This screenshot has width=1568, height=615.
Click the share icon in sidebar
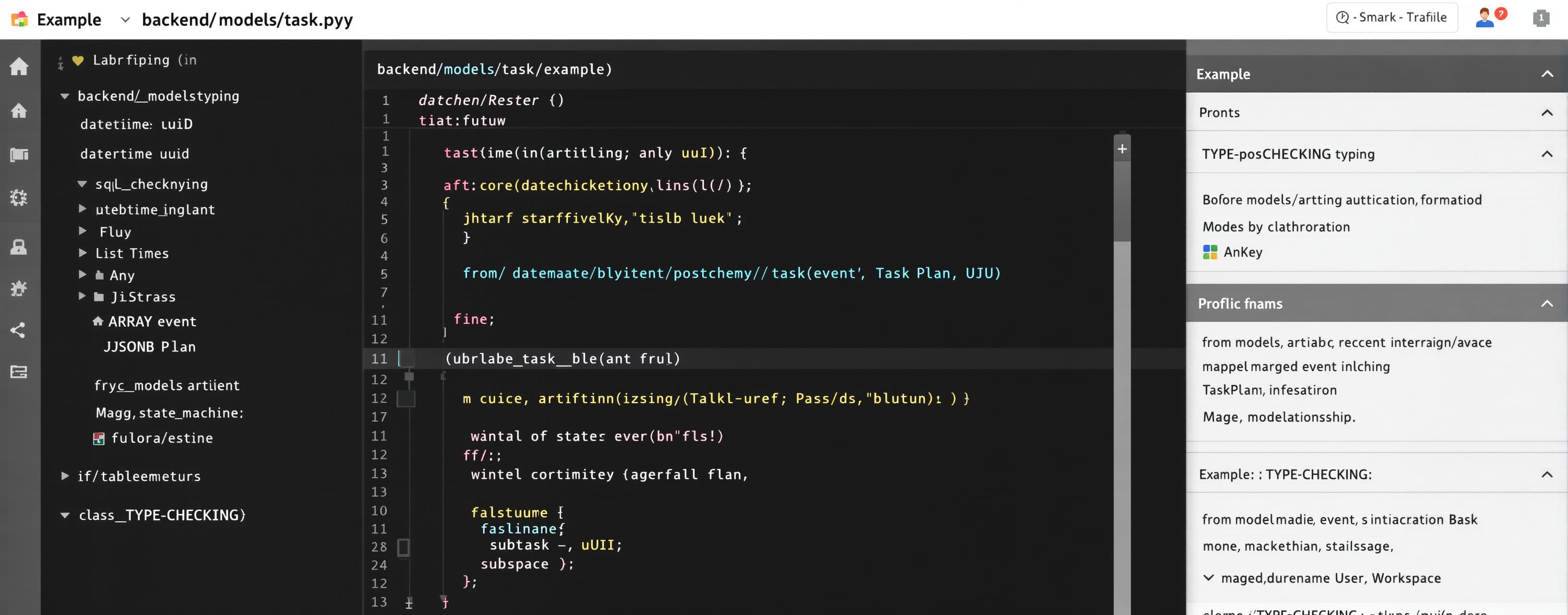click(x=18, y=330)
